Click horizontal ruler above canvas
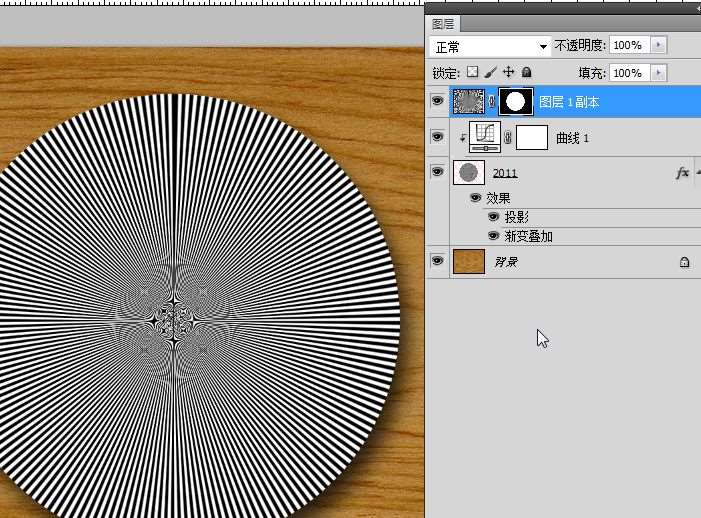Image resolution: width=701 pixels, height=518 pixels. tap(212, 3)
